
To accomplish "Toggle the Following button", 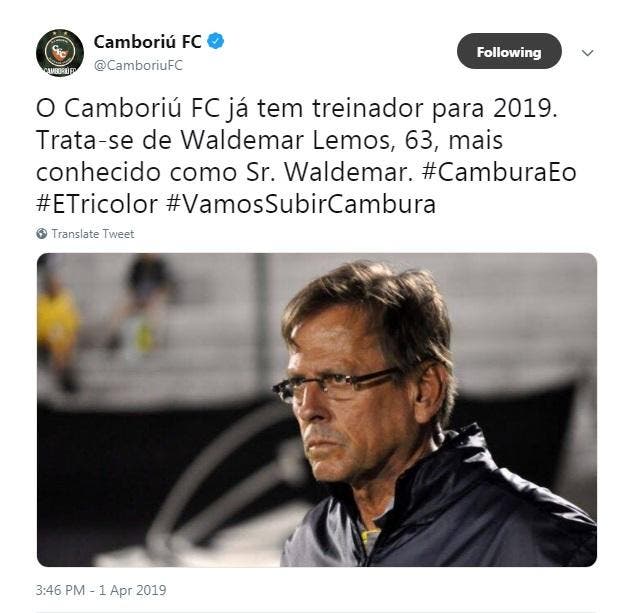I will 509,51.
